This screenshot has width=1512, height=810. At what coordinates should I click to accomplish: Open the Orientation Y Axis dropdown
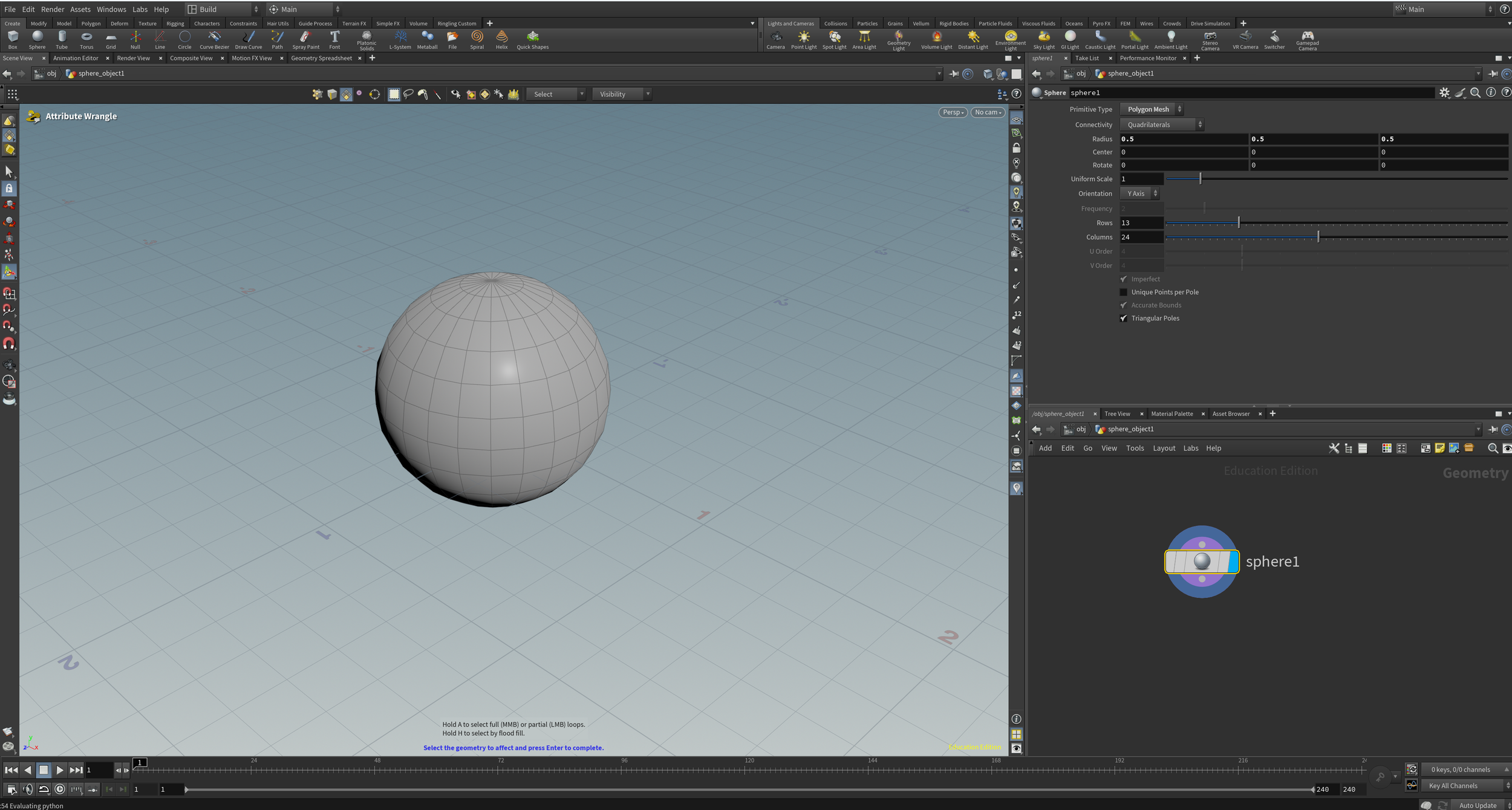[1139, 193]
